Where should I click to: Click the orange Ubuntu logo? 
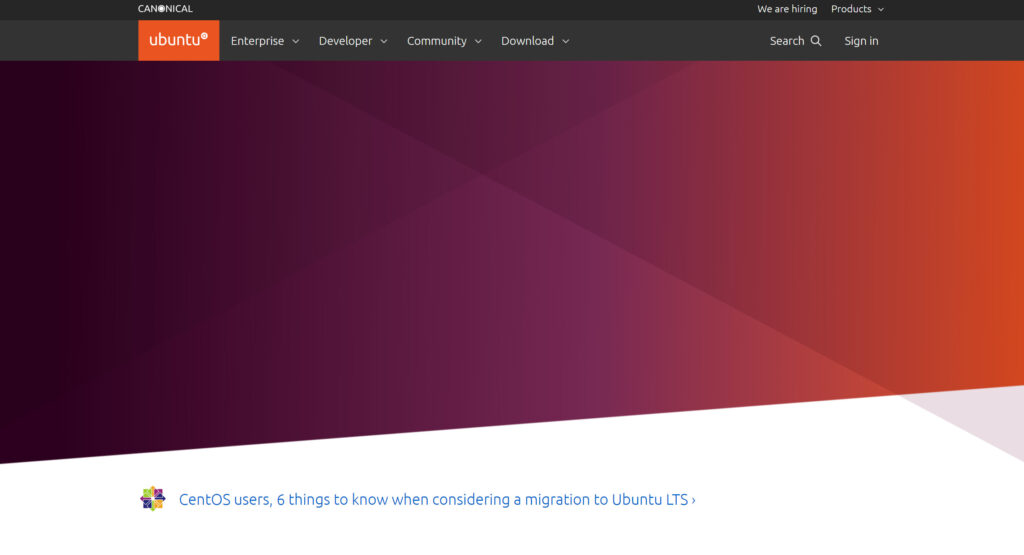178,40
